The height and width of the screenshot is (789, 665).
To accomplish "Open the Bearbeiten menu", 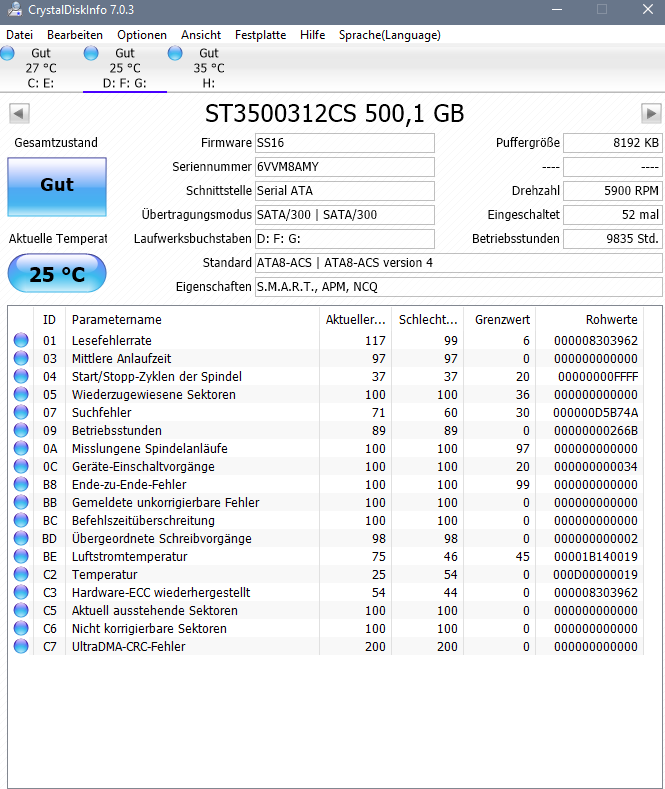I will click(75, 35).
